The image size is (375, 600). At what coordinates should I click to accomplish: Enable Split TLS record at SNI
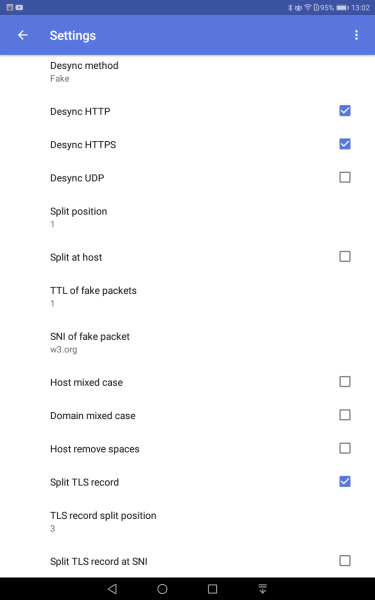point(345,561)
